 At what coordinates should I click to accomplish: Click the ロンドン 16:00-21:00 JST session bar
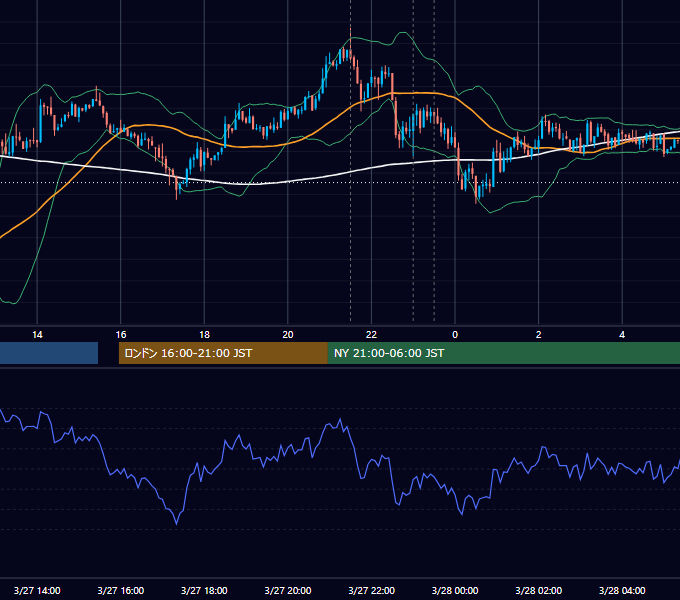(x=223, y=353)
